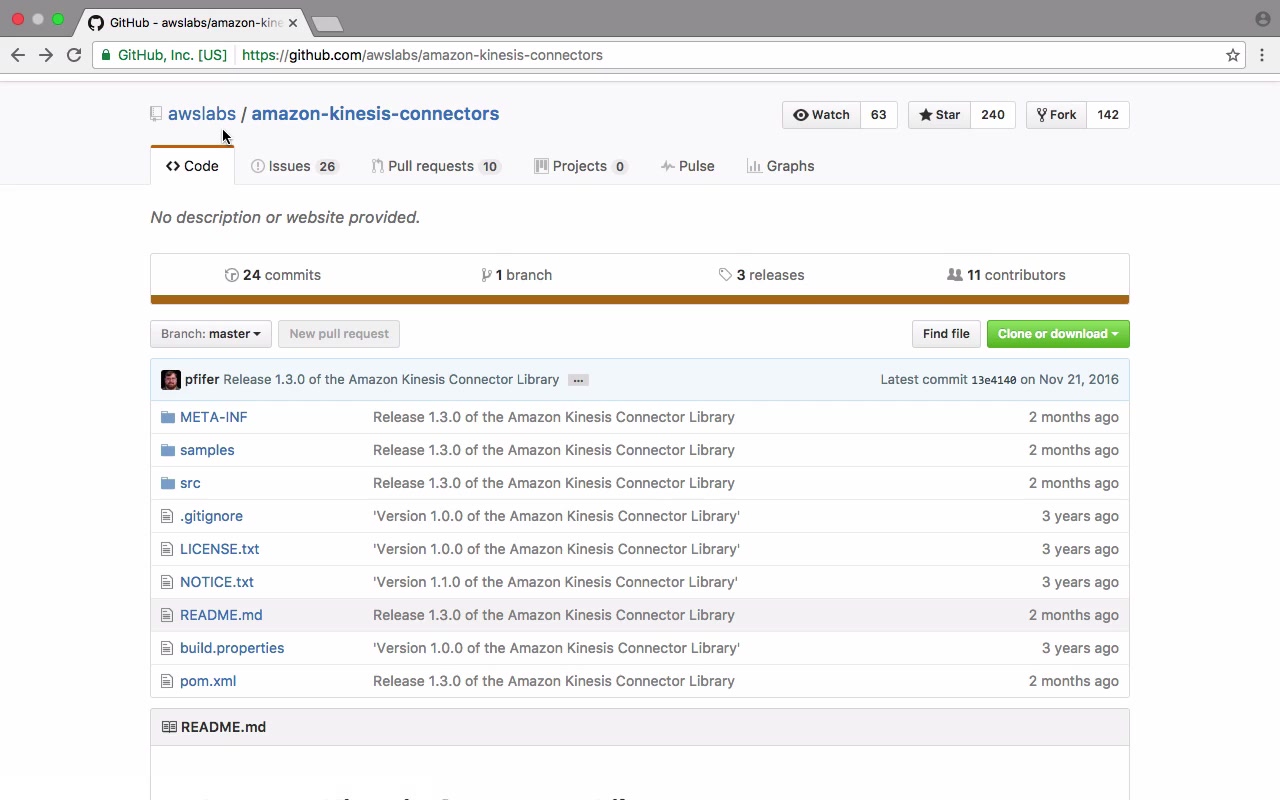
Task: Open the commit message beside pfifer
Action: (x=391, y=380)
